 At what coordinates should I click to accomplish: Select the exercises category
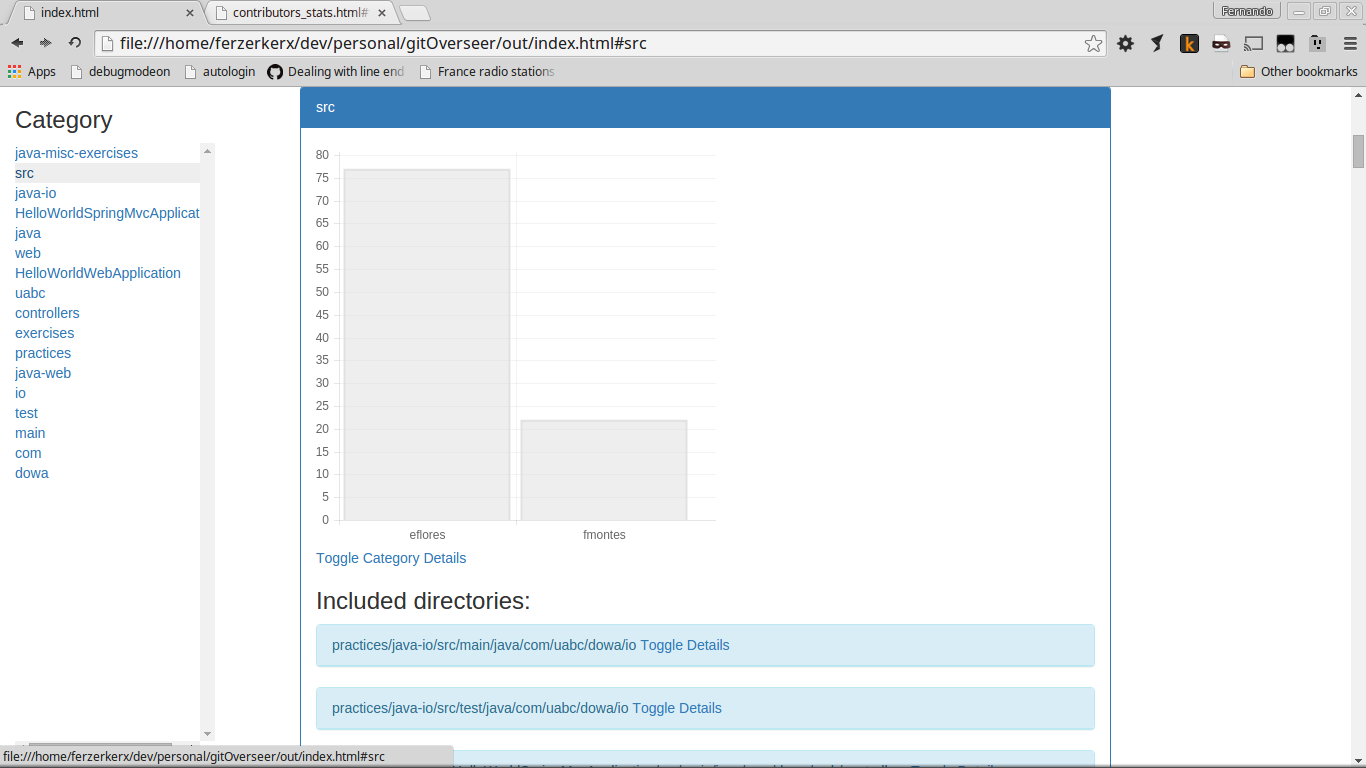pyautogui.click(x=44, y=333)
